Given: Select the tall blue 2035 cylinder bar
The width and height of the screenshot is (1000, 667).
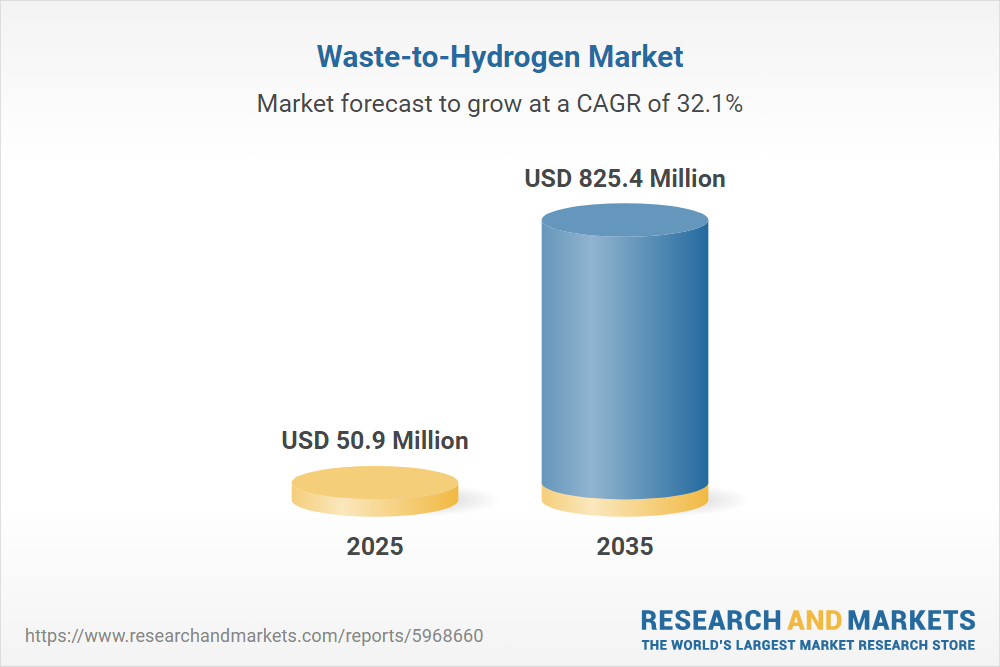Looking at the screenshot, I should [625, 350].
